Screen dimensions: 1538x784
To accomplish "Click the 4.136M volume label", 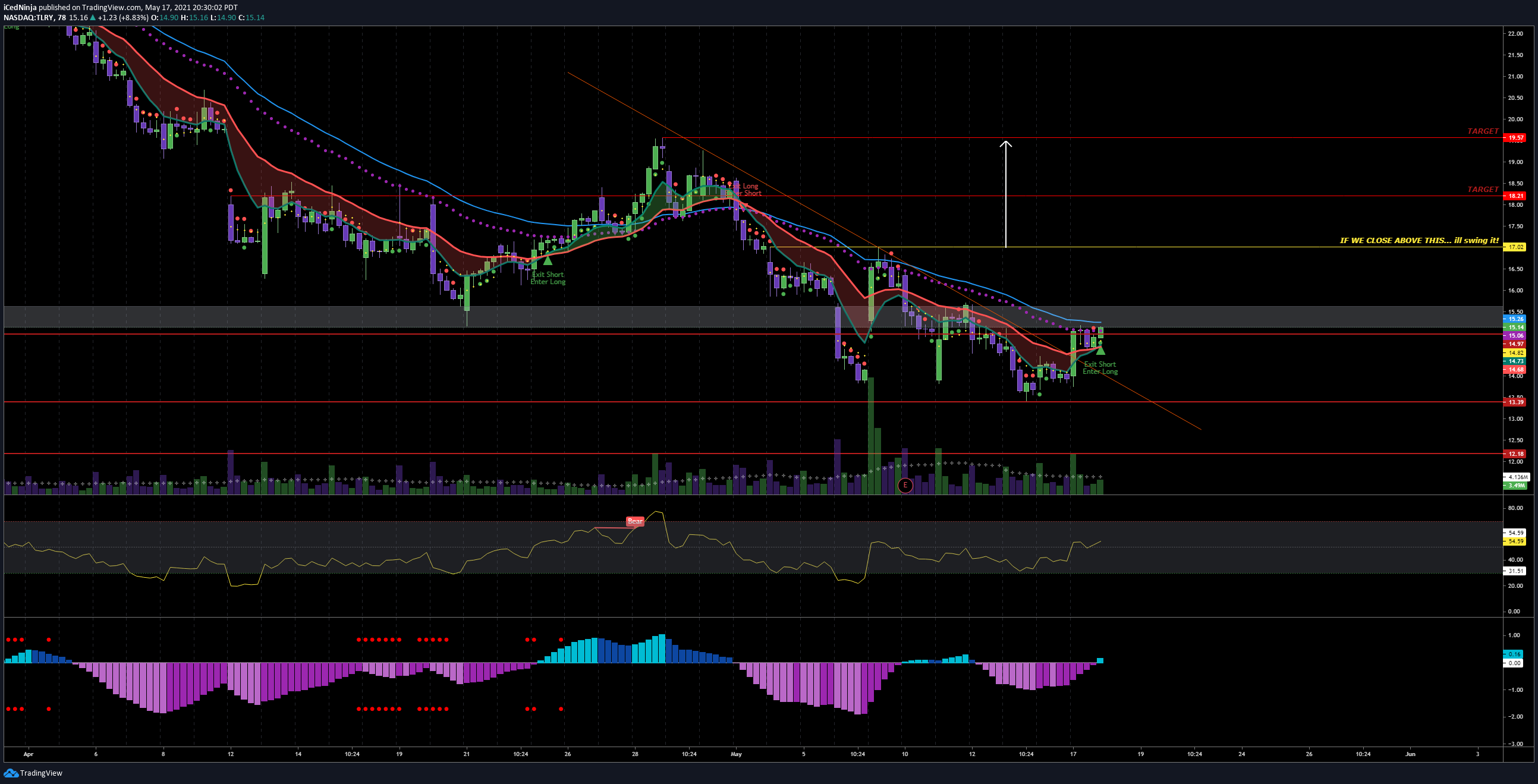I will [x=1516, y=477].
